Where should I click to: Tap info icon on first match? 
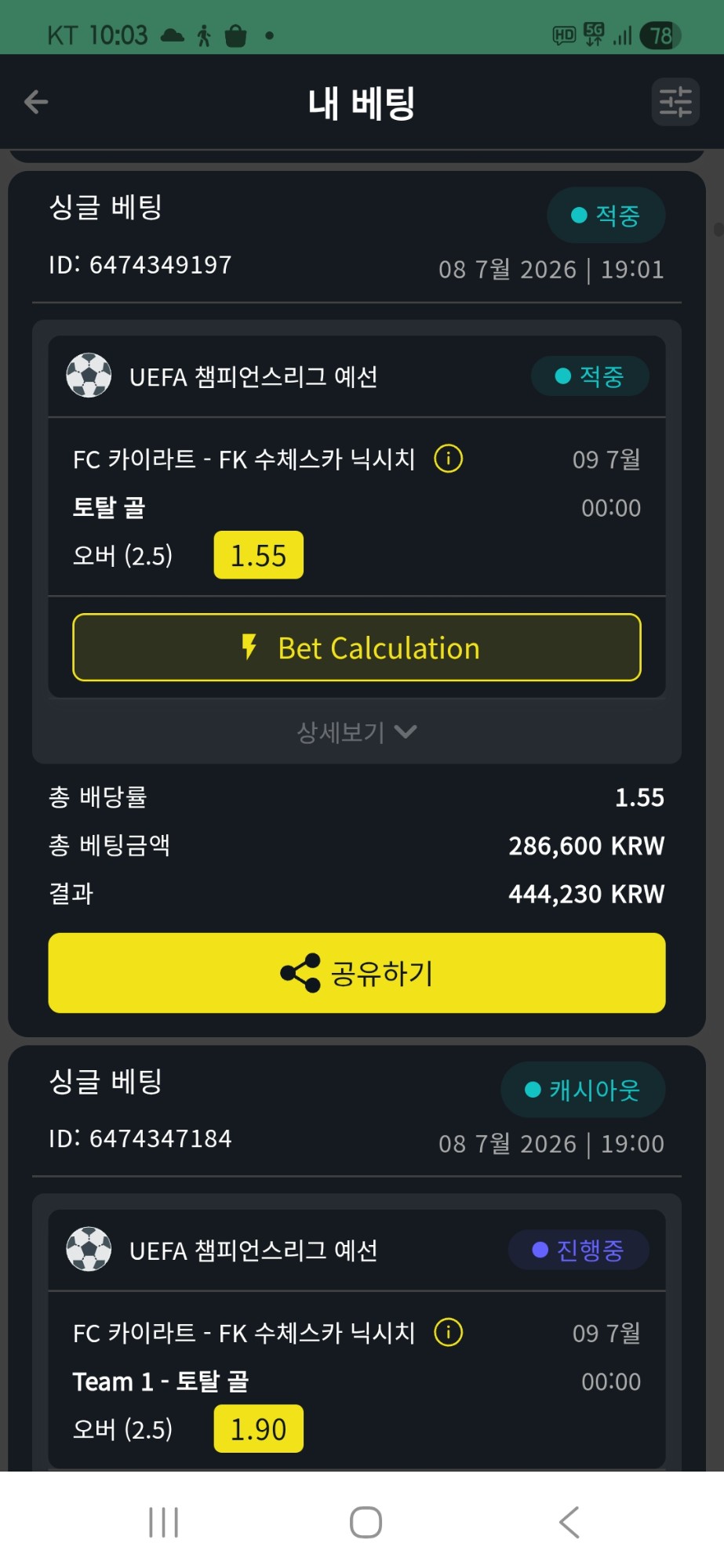449,459
